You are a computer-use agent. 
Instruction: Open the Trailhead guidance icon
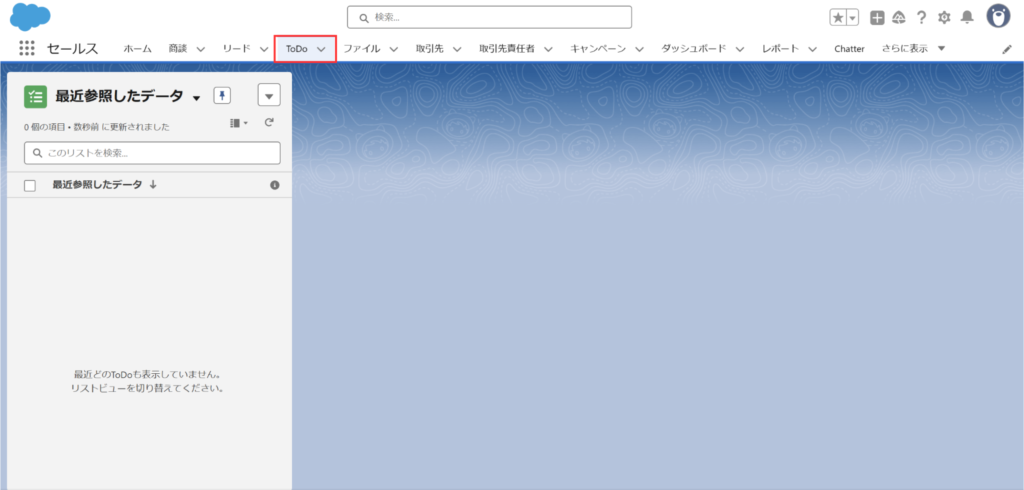pos(899,18)
